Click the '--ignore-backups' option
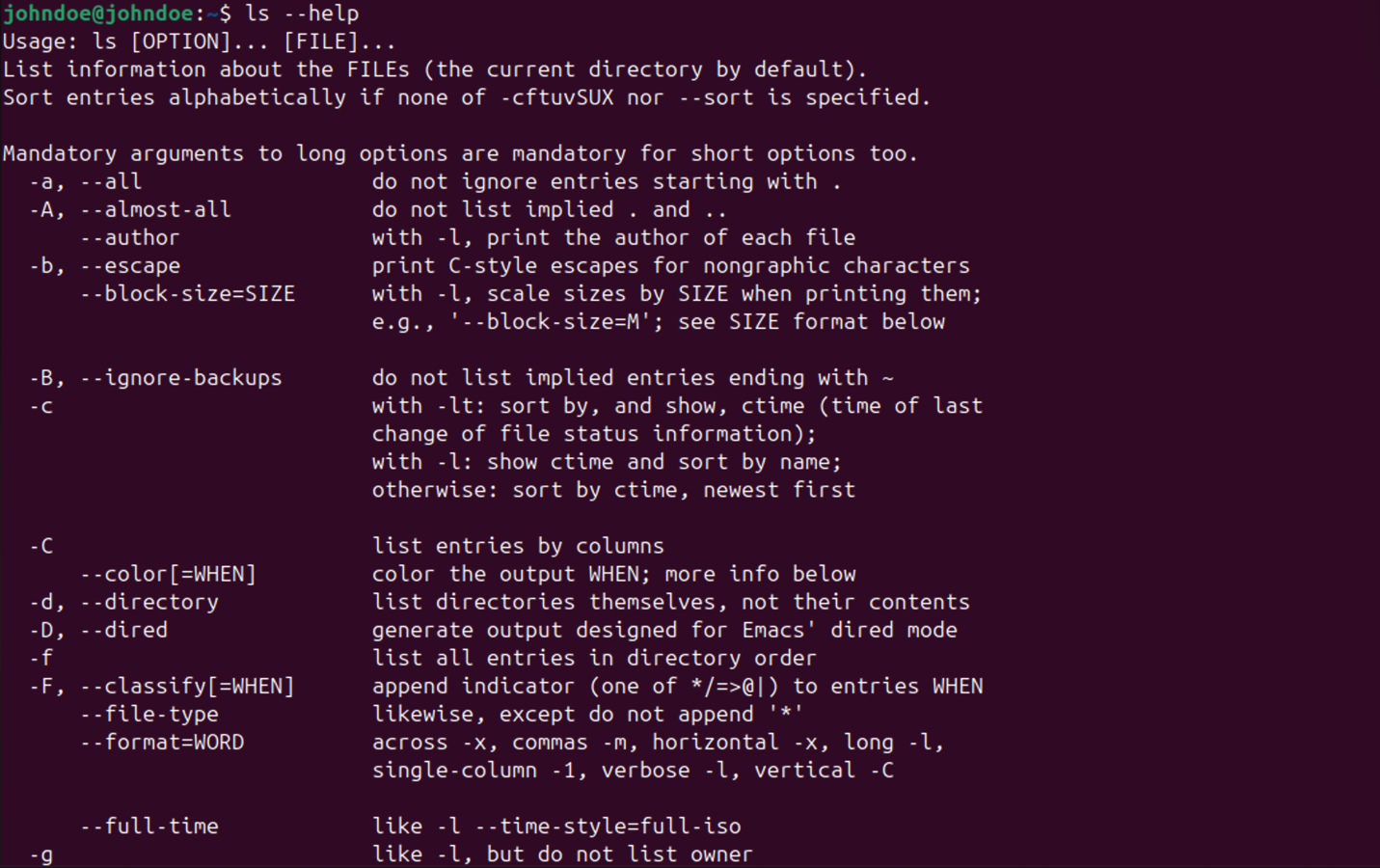Viewport: 1380px width, 868px height. [x=180, y=377]
